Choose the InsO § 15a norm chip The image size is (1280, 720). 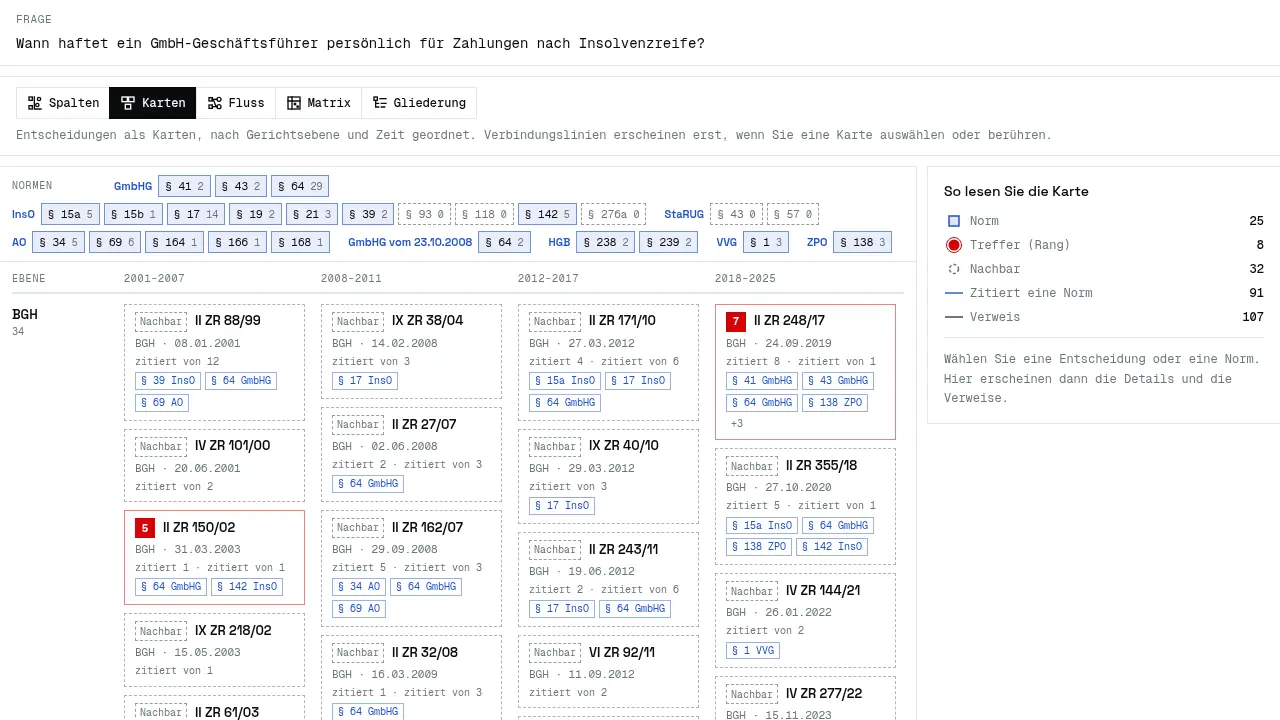(x=70, y=214)
